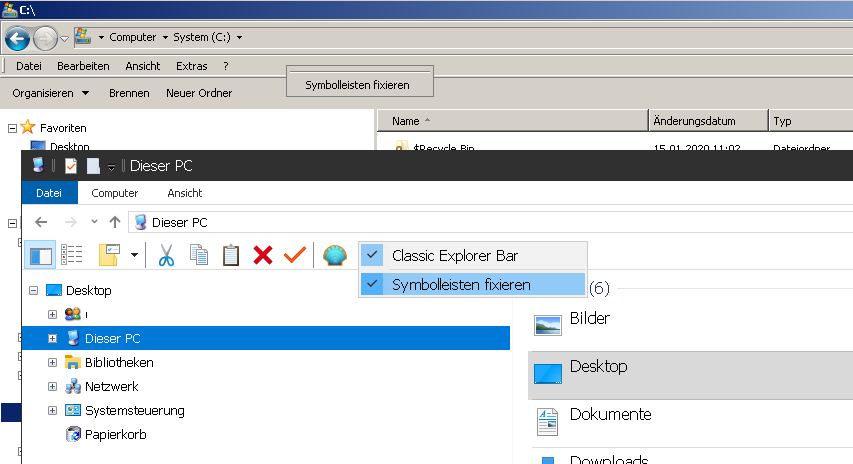
Task: Sort by the Name column header
Action: pyautogui.click(x=512, y=121)
